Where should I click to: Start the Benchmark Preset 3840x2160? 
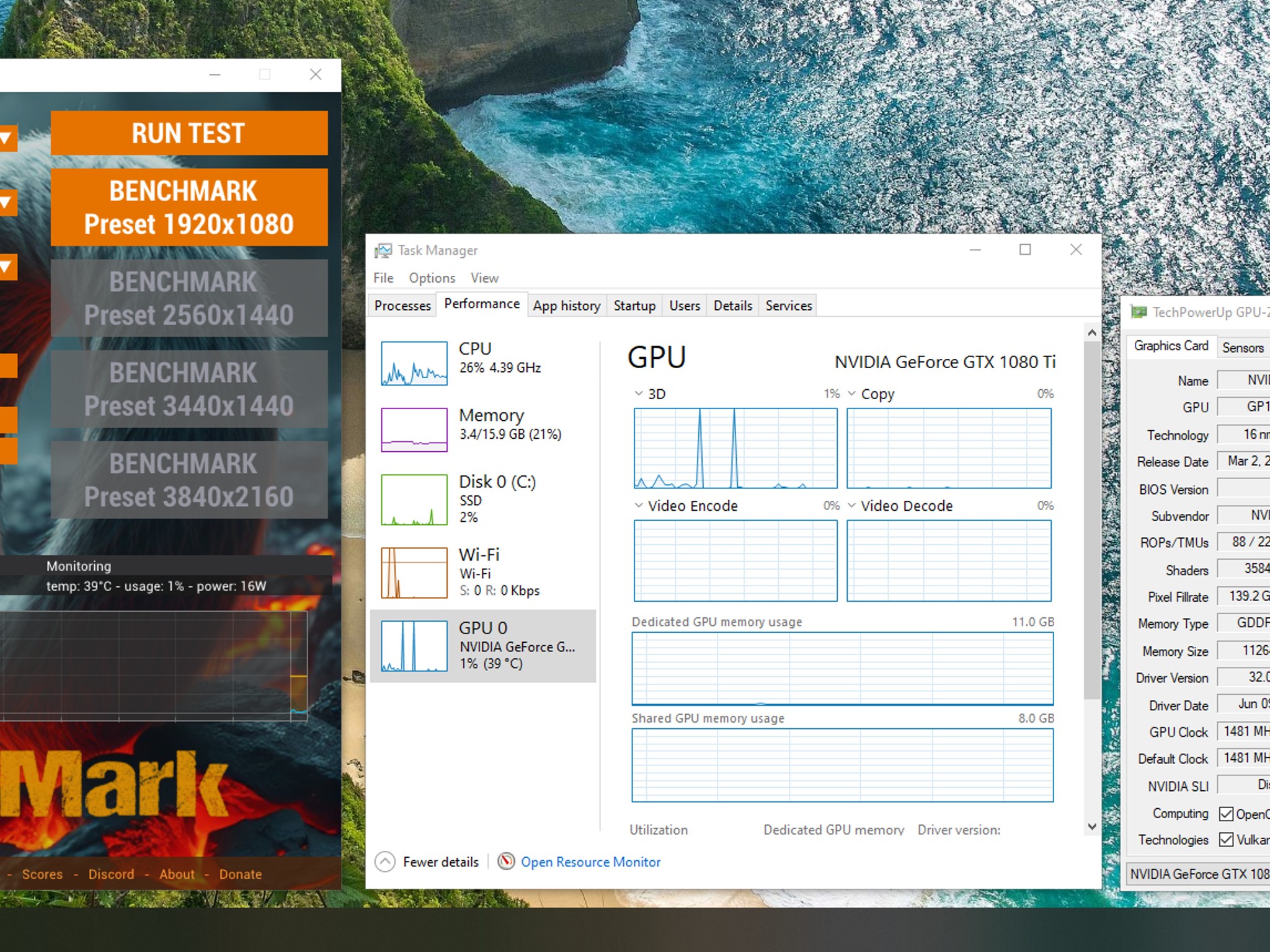click(189, 480)
